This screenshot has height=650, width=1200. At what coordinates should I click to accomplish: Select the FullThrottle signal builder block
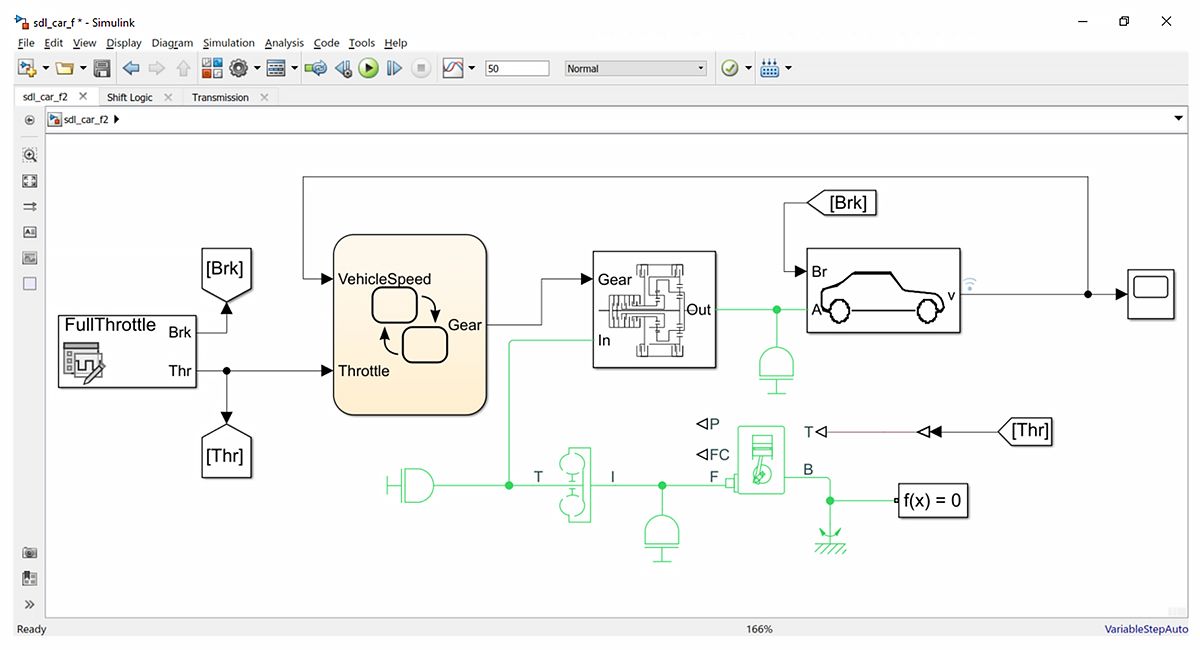126,351
